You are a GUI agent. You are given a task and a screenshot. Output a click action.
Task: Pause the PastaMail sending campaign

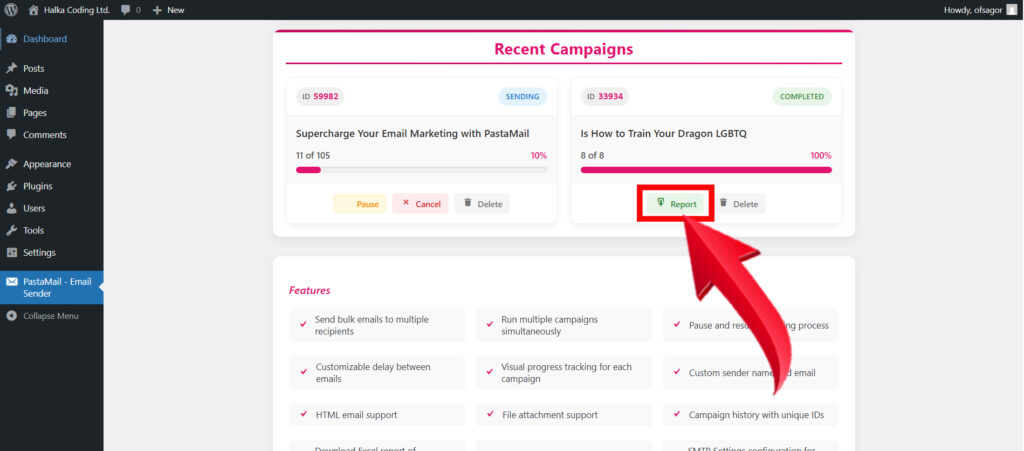click(x=359, y=204)
